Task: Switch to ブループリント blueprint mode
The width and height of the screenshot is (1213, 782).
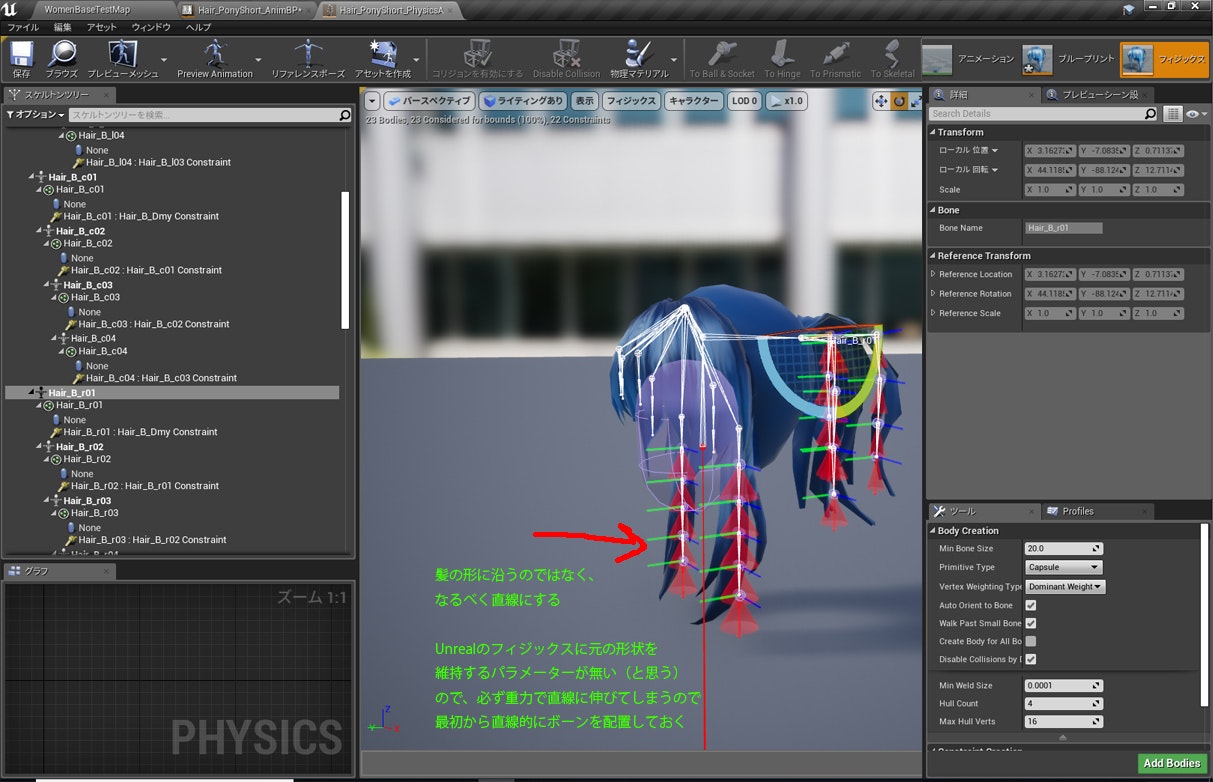Action: pos(1068,59)
